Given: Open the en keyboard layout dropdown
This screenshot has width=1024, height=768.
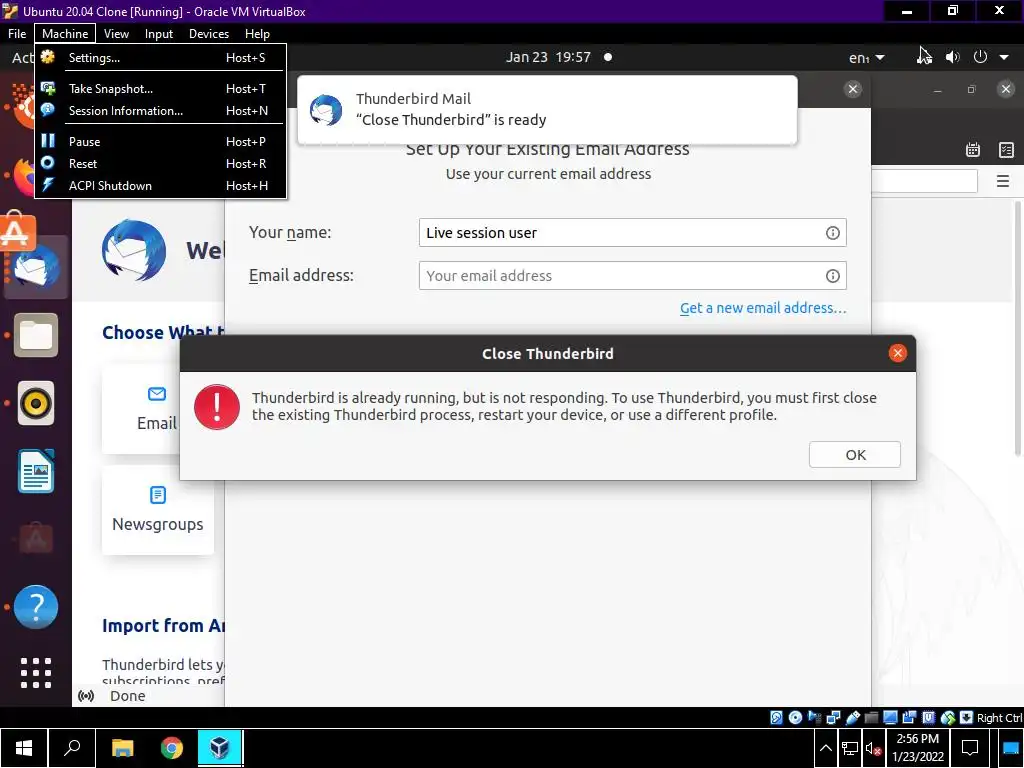Looking at the screenshot, I should coord(867,57).
